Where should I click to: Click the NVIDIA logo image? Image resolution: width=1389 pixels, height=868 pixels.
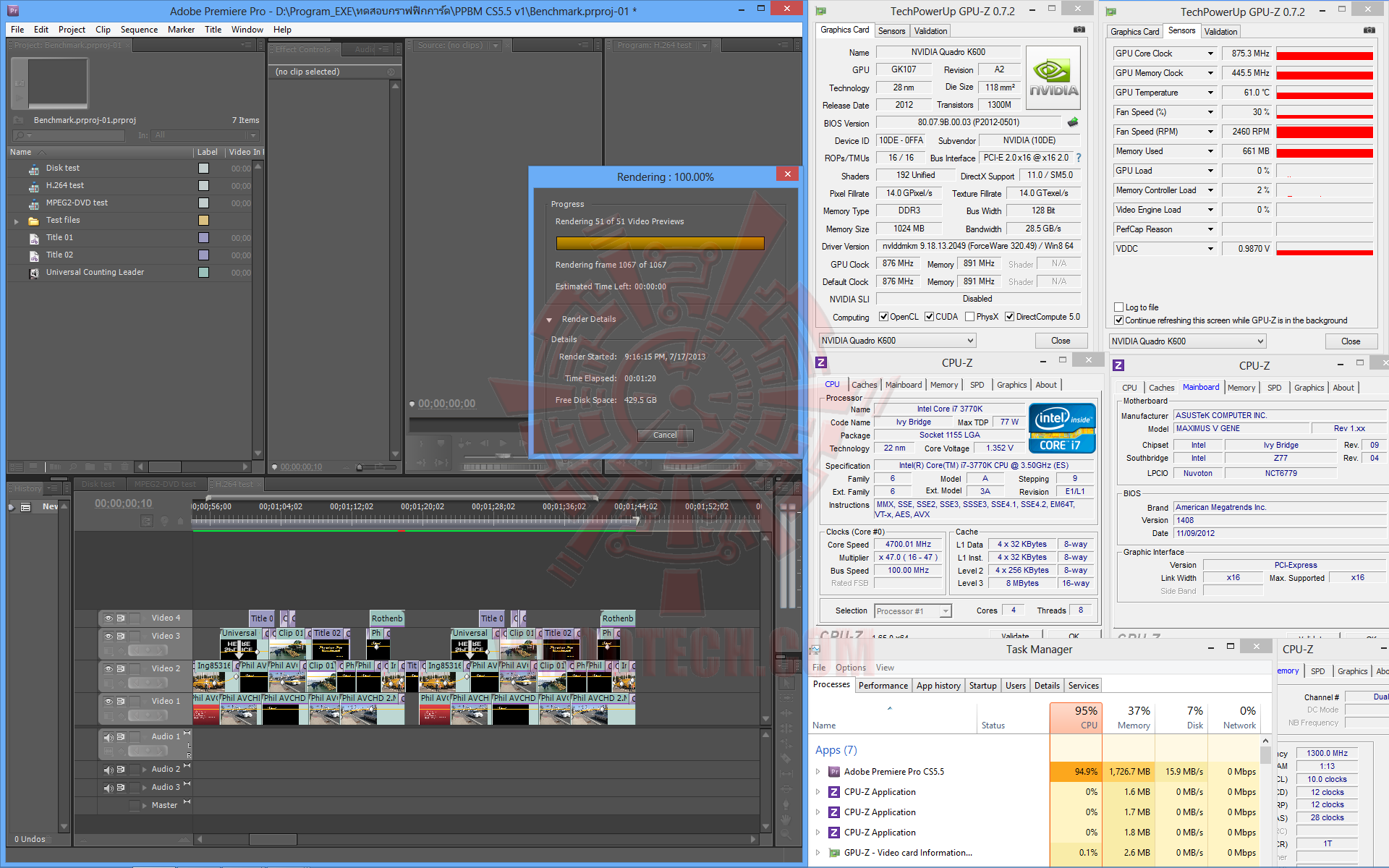click(1053, 78)
